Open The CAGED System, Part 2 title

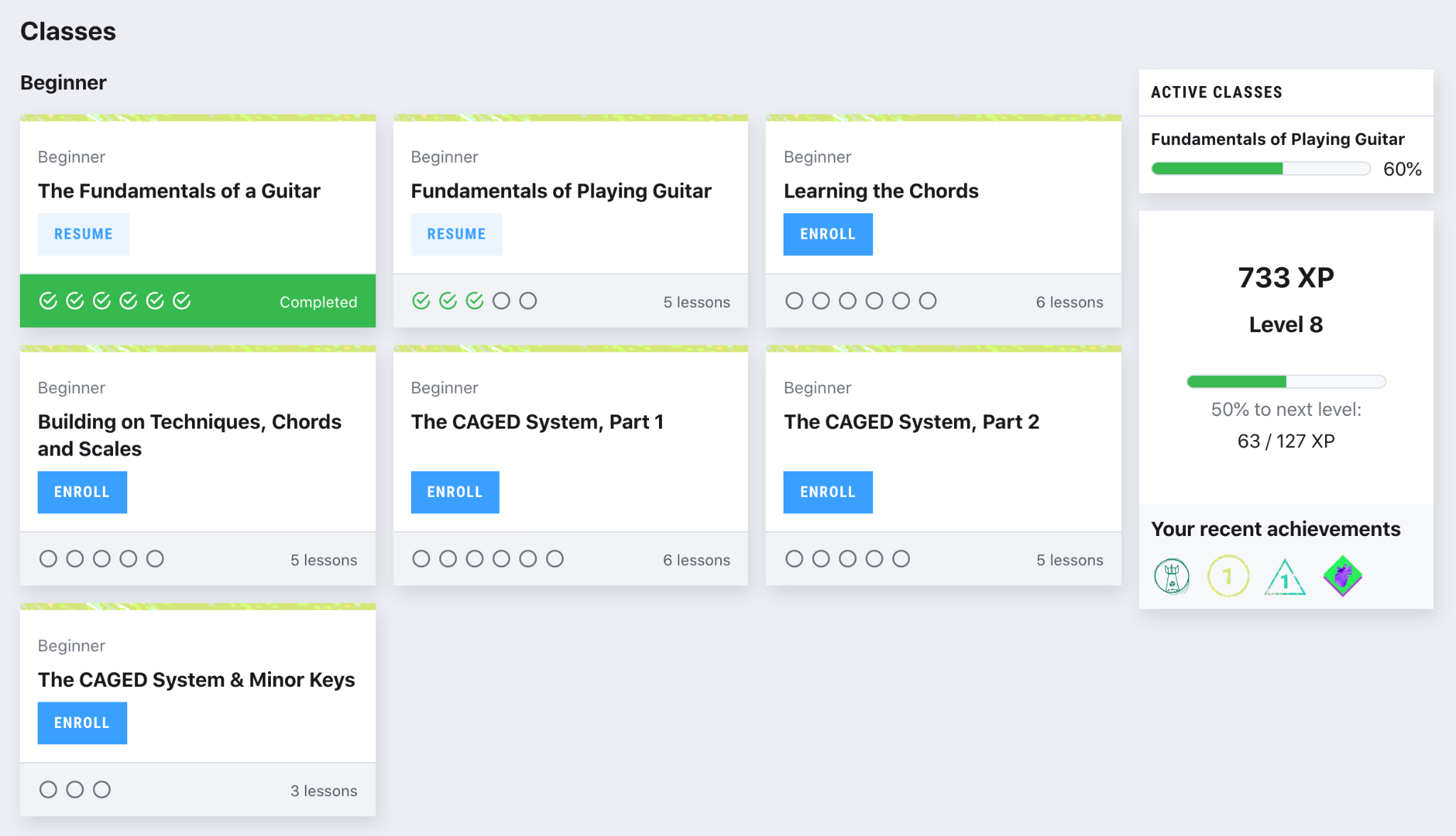[x=911, y=422]
